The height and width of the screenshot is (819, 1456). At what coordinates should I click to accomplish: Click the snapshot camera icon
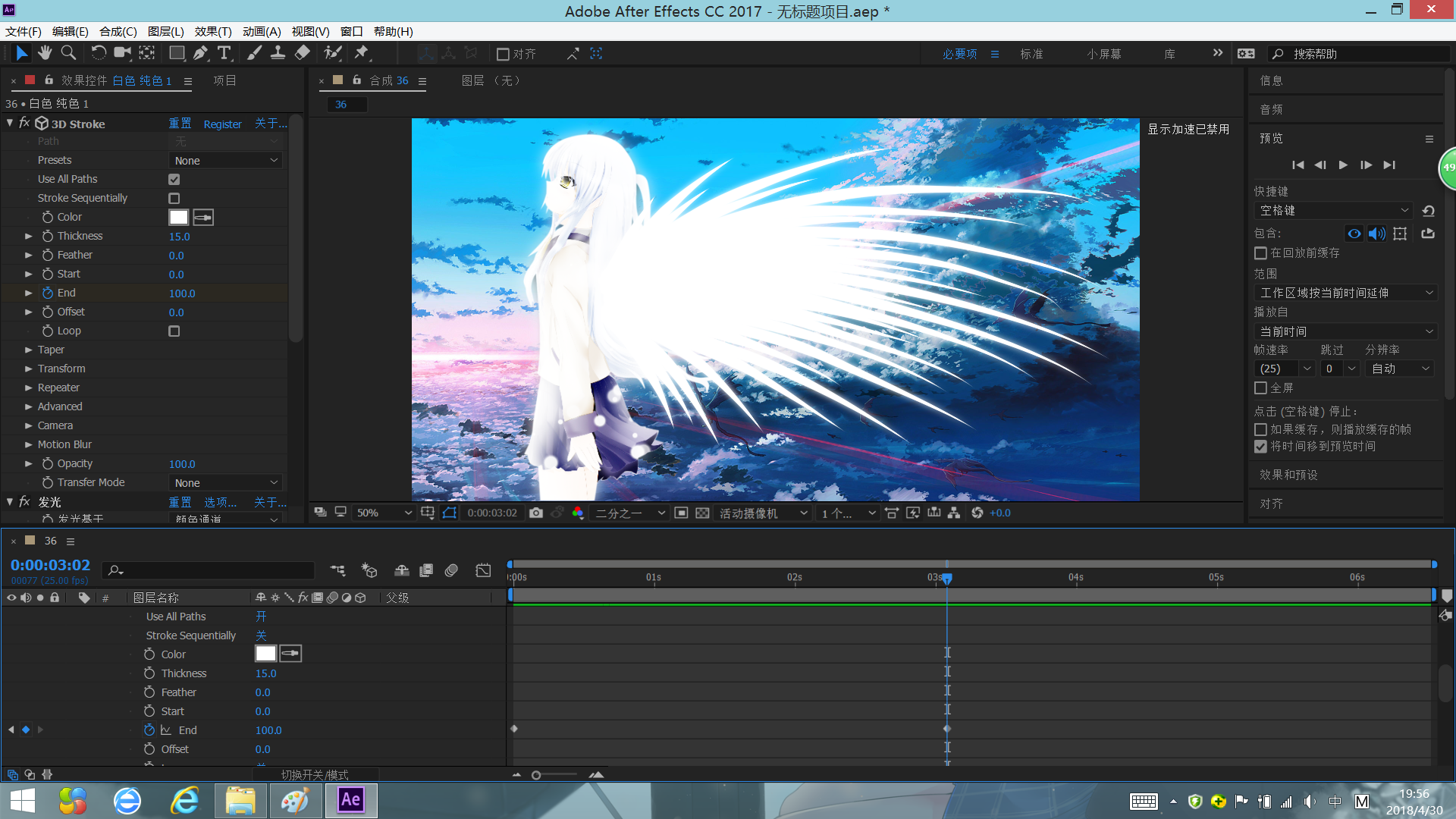coord(536,513)
